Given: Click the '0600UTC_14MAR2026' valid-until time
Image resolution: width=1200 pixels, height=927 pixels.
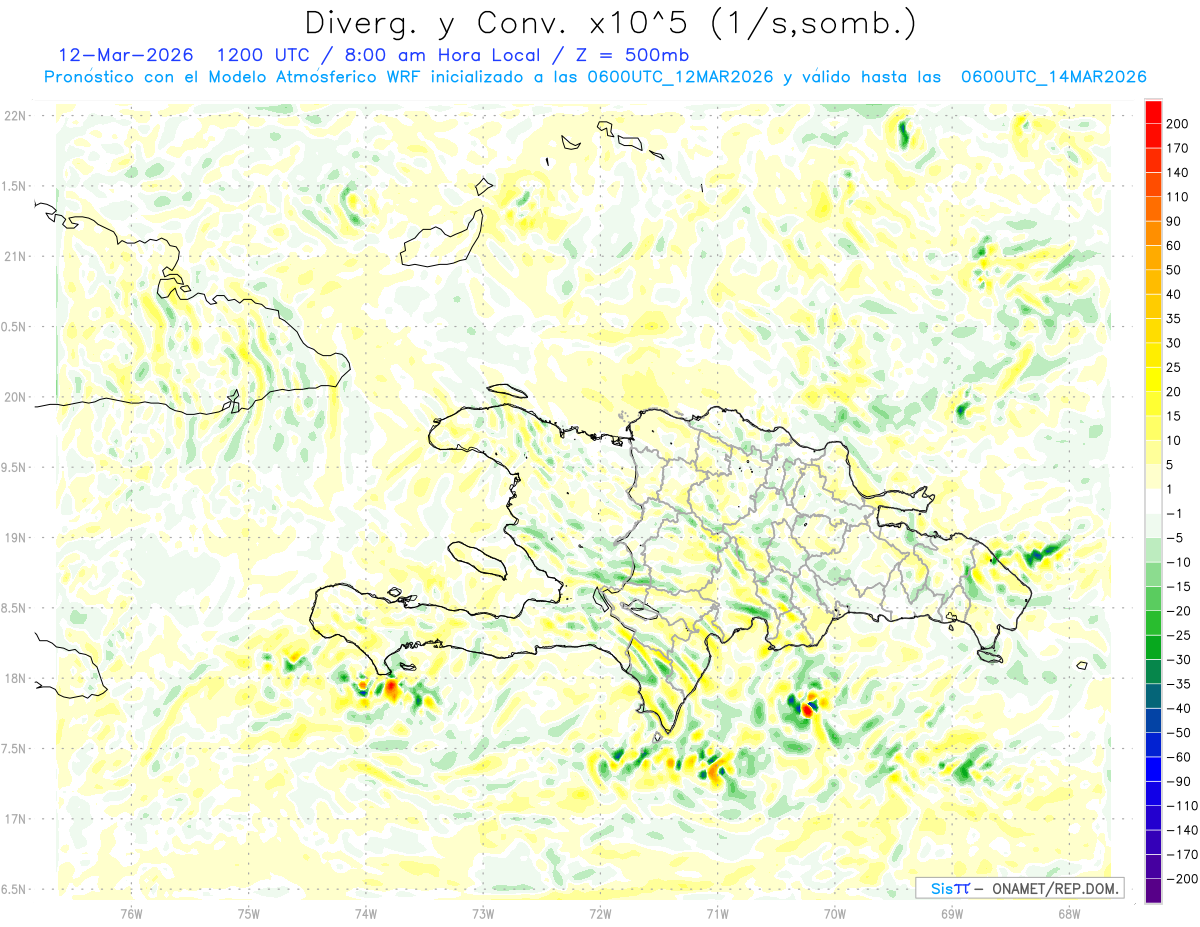Looking at the screenshot, I should pyautogui.click(x=1053, y=77).
